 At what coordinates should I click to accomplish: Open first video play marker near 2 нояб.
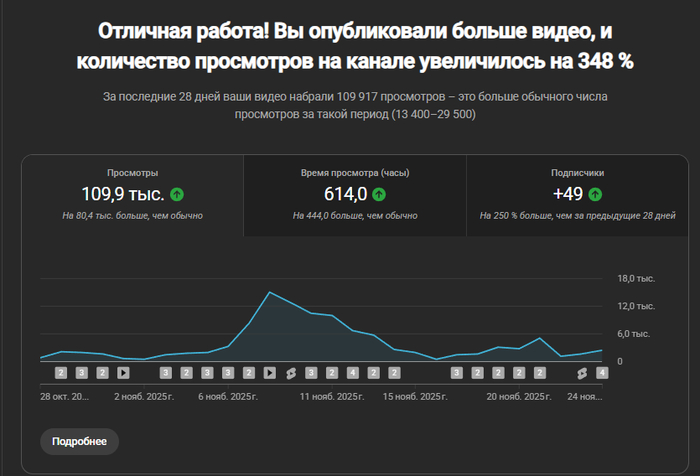(123, 373)
